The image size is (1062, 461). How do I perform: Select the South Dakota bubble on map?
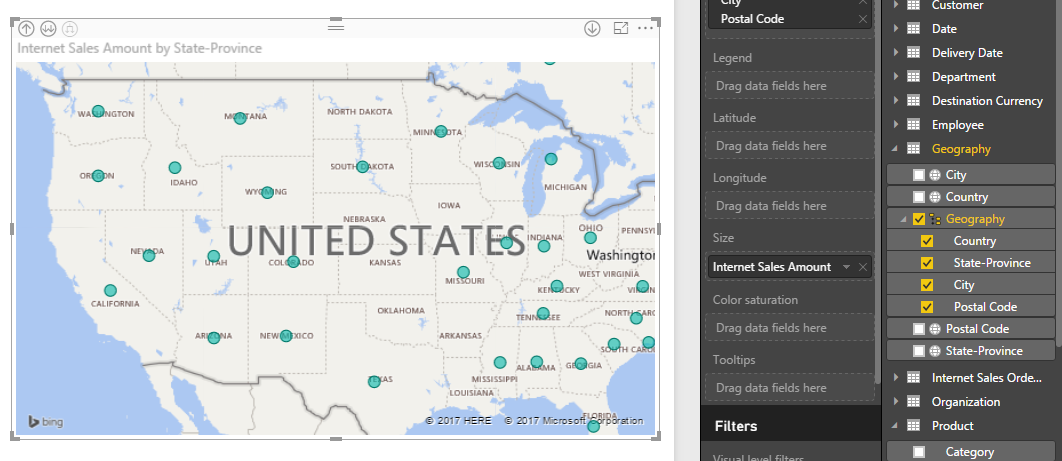click(362, 167)
